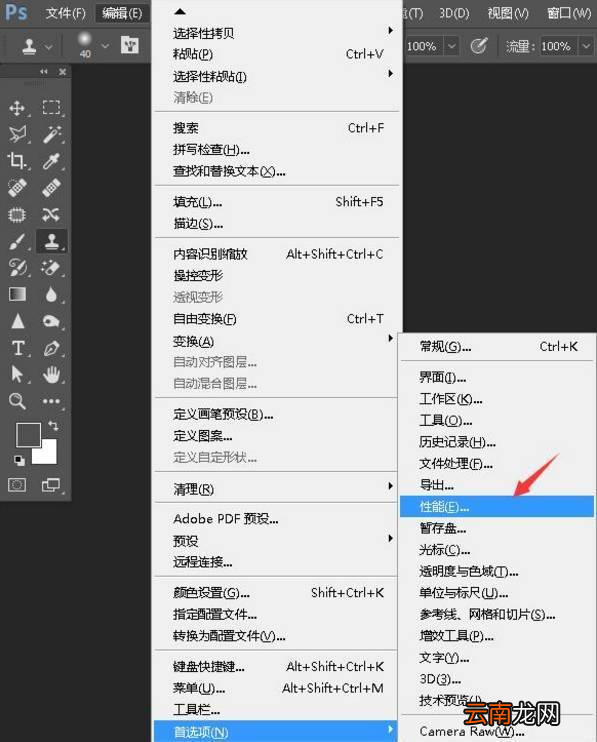Select the Type tool

pos(18,348)
